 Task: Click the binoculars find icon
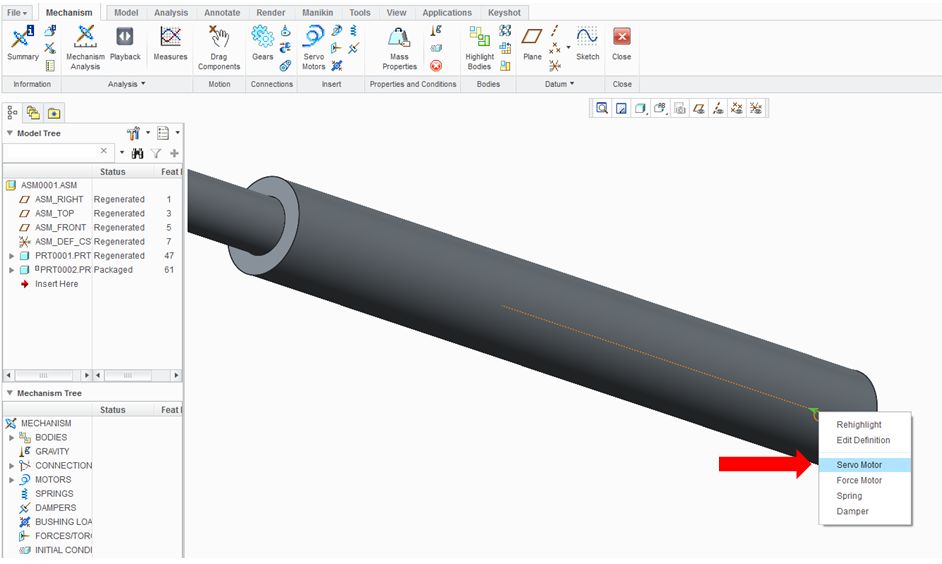coord(138,154)
